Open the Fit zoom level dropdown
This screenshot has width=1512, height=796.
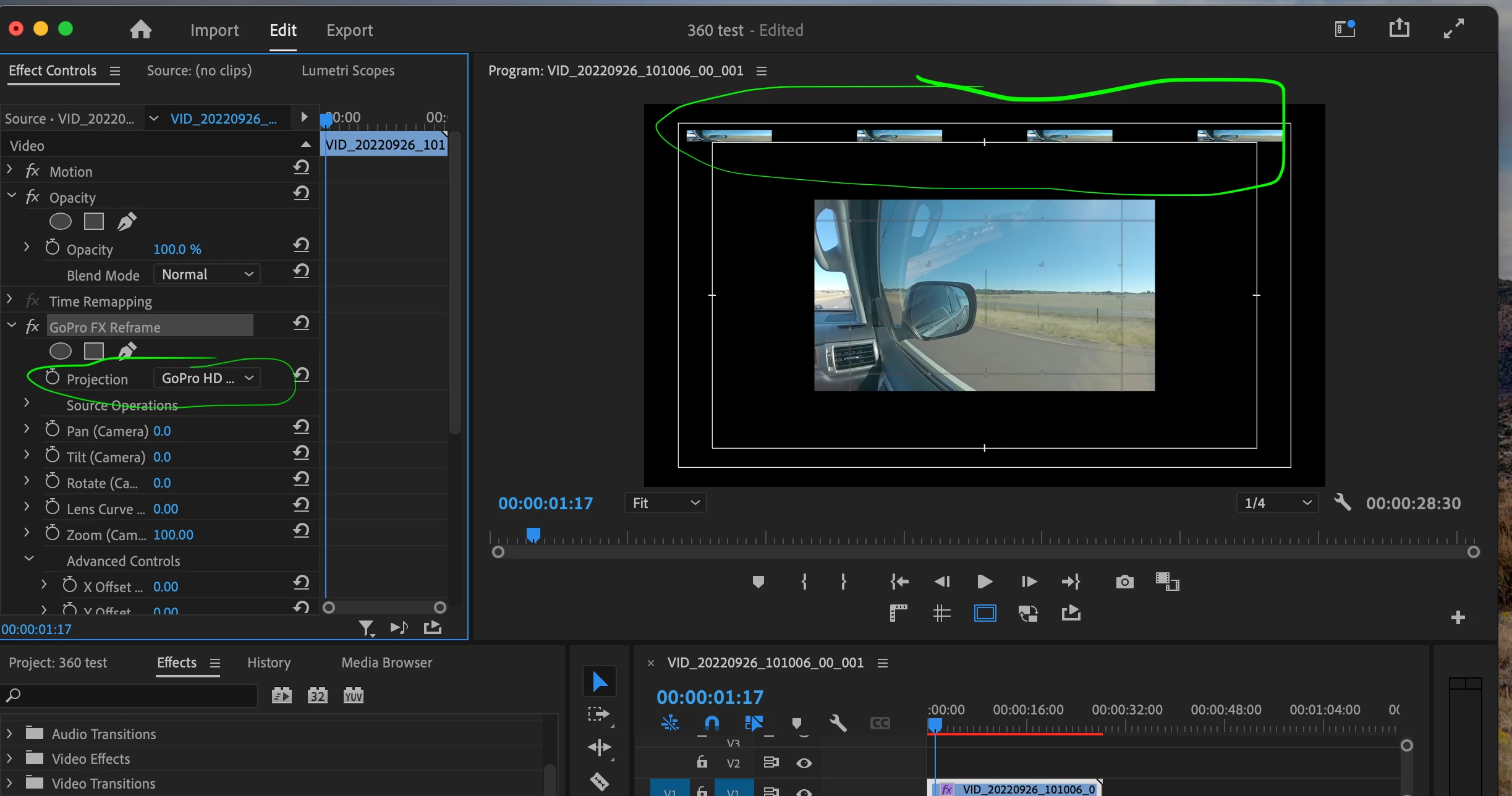click(666, 503)
